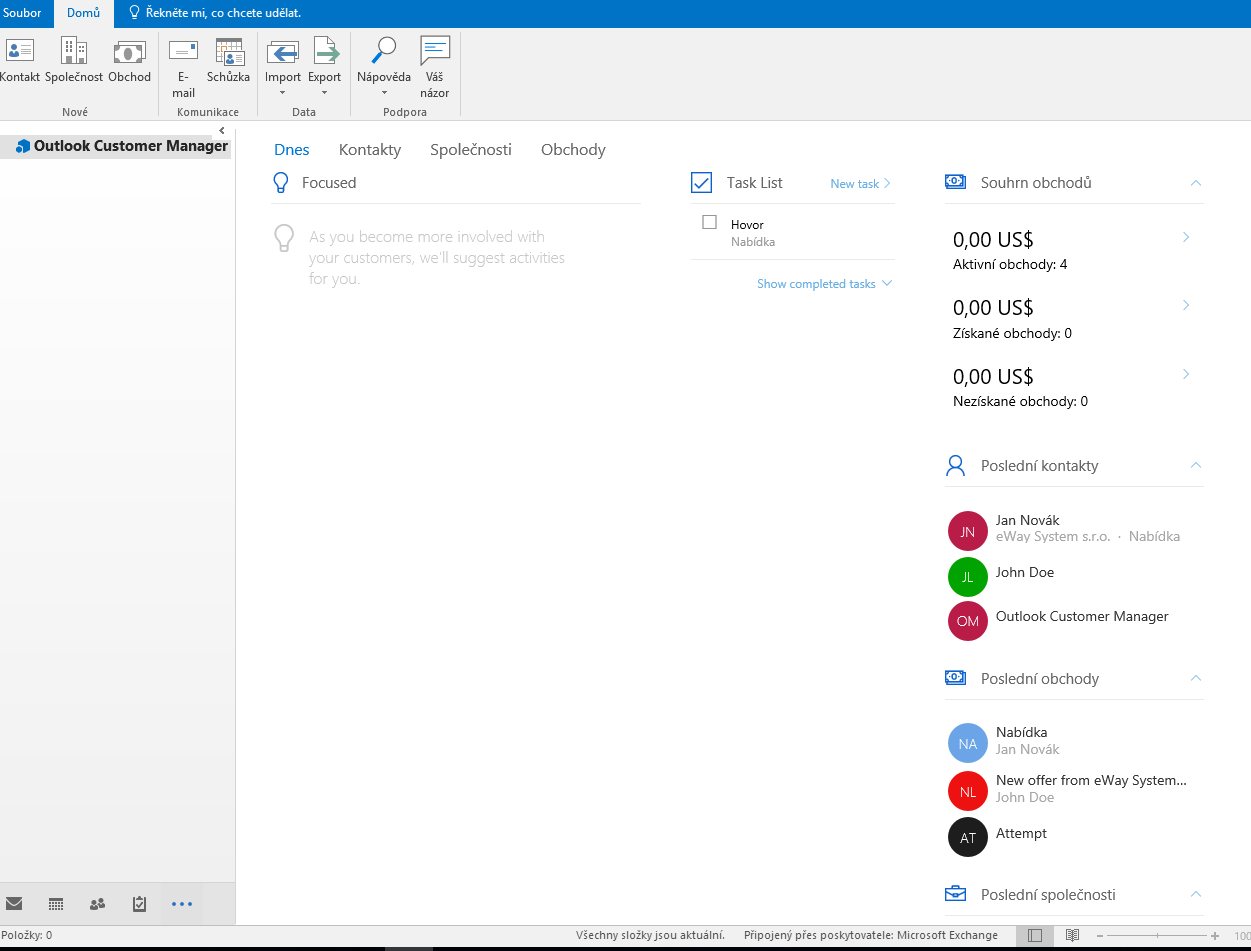Open Jan Novák's JN avatar

point(967,531)
